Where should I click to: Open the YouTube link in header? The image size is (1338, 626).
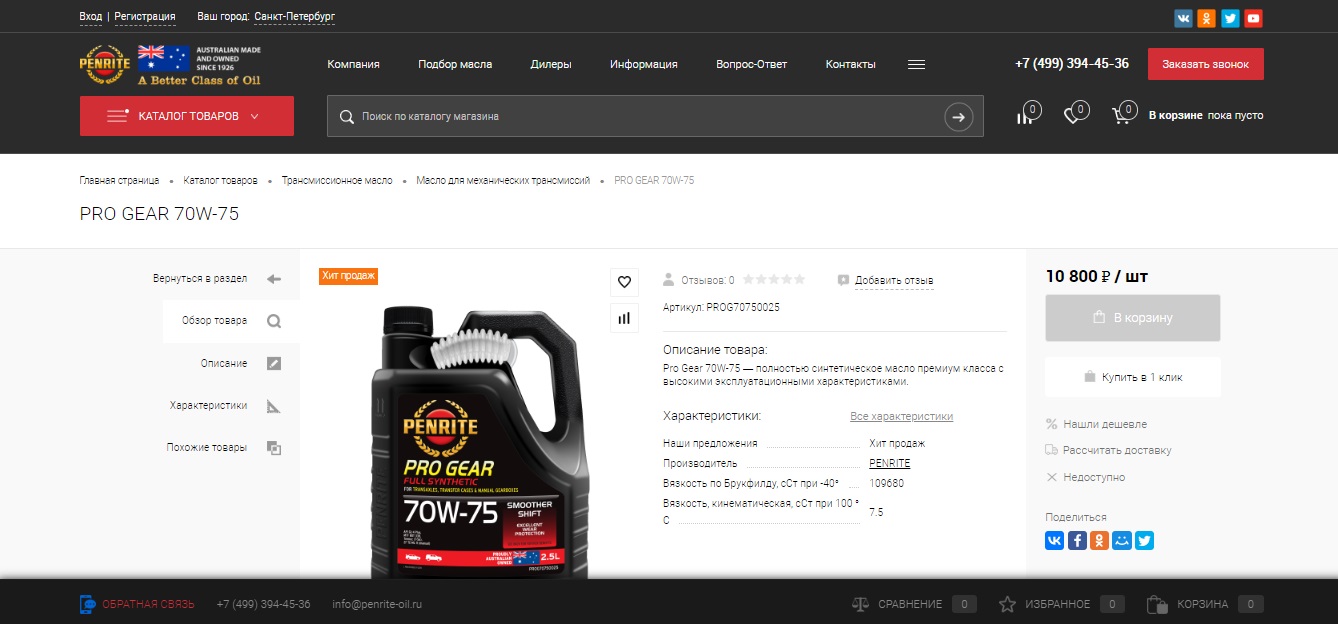[x=1254, y=18]
